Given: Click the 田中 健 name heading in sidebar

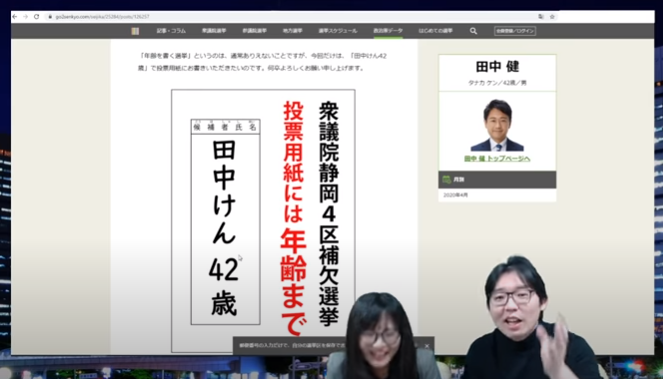Looking at the screenshot, I should coord(497,67).
